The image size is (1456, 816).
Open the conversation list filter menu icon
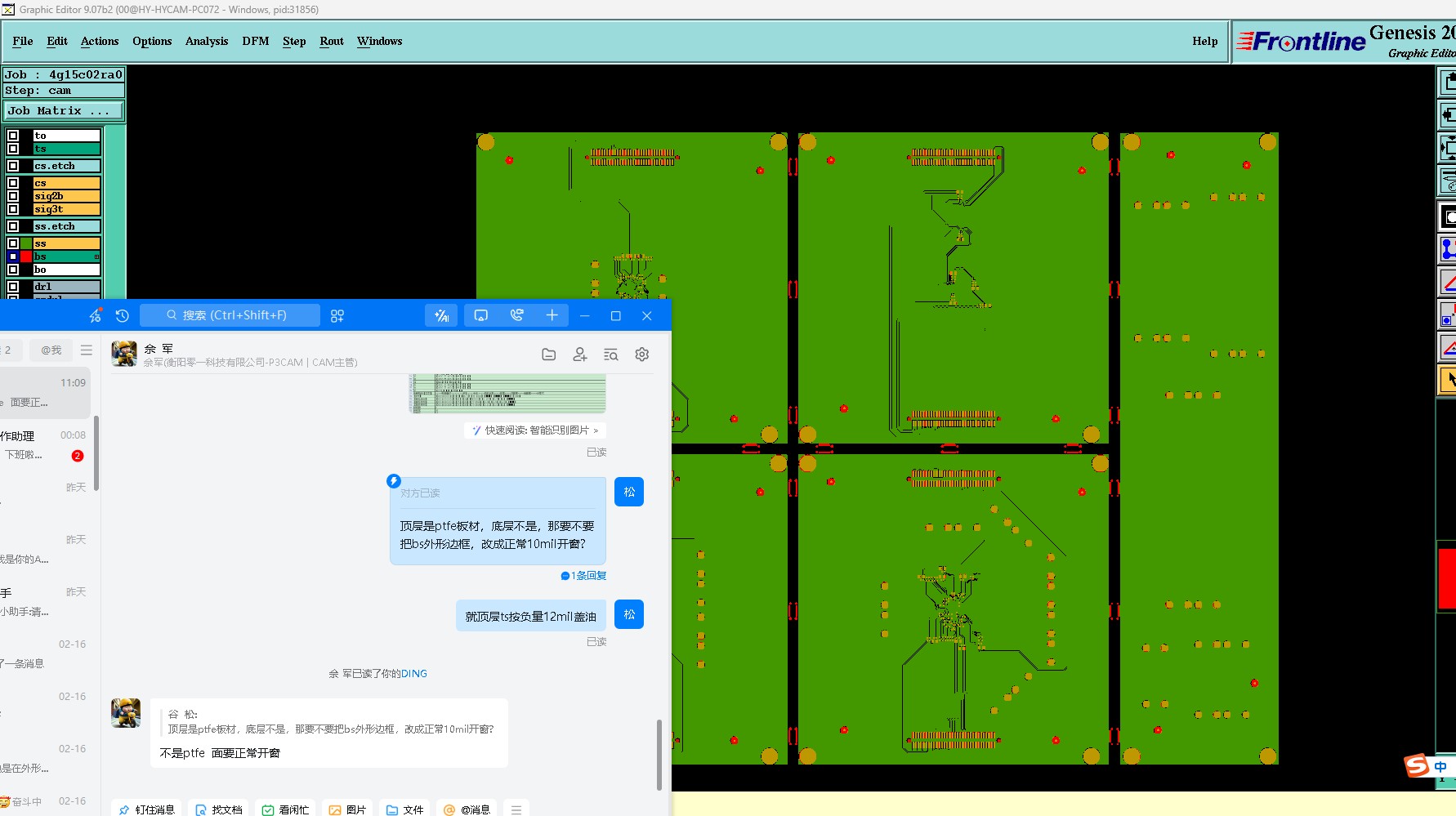point(87,350)
